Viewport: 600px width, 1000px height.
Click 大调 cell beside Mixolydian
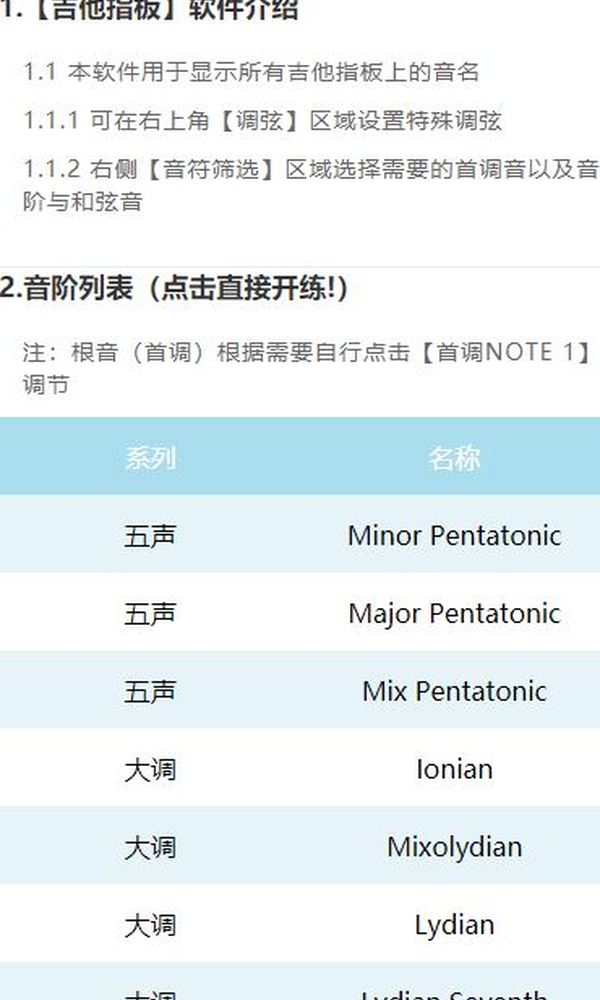coord(150,848)
